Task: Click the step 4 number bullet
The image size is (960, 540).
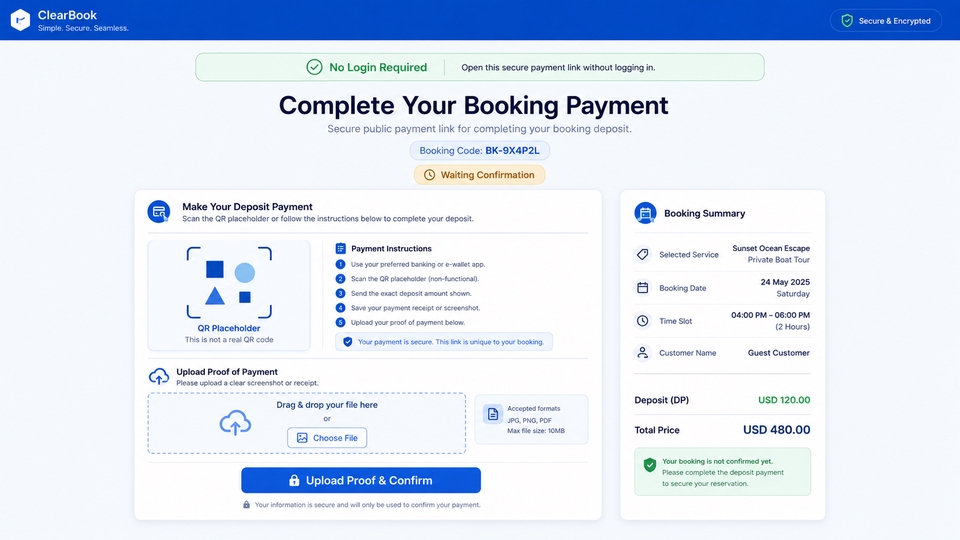Action: [x=340, y=308]
